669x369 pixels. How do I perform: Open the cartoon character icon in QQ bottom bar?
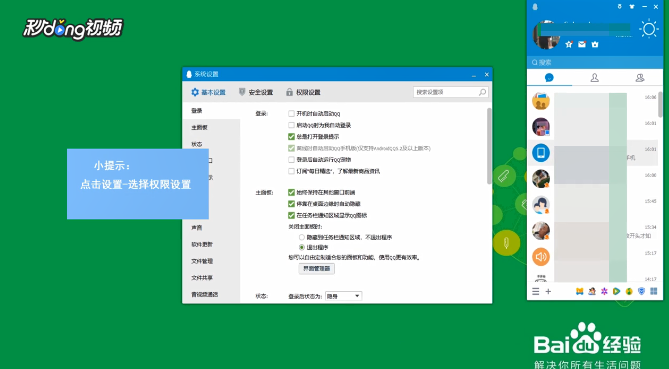592,291
